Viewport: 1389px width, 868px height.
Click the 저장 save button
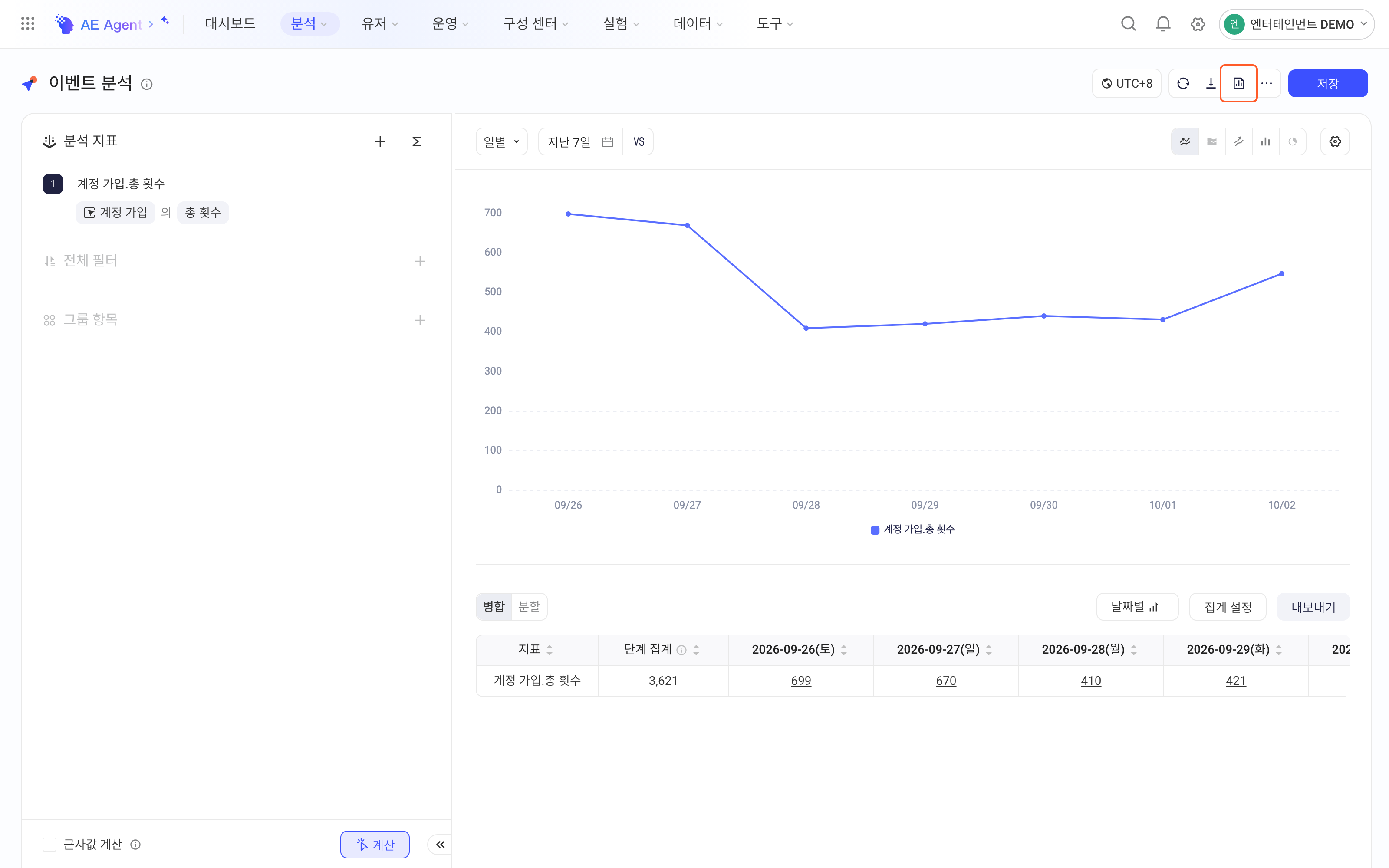[x=1328, y=83]
